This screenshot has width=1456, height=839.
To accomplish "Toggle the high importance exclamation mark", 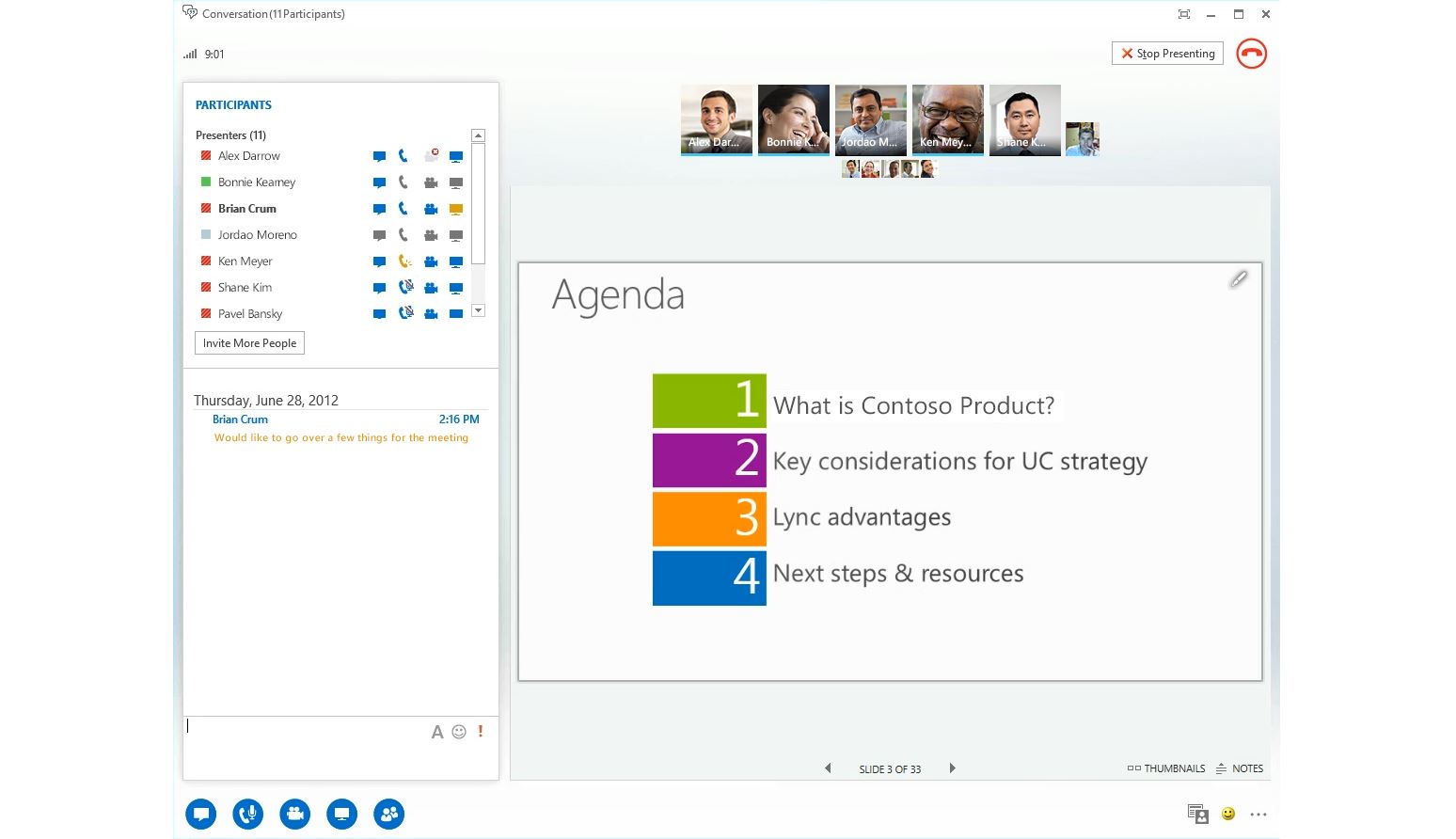I will click(481, 731).
